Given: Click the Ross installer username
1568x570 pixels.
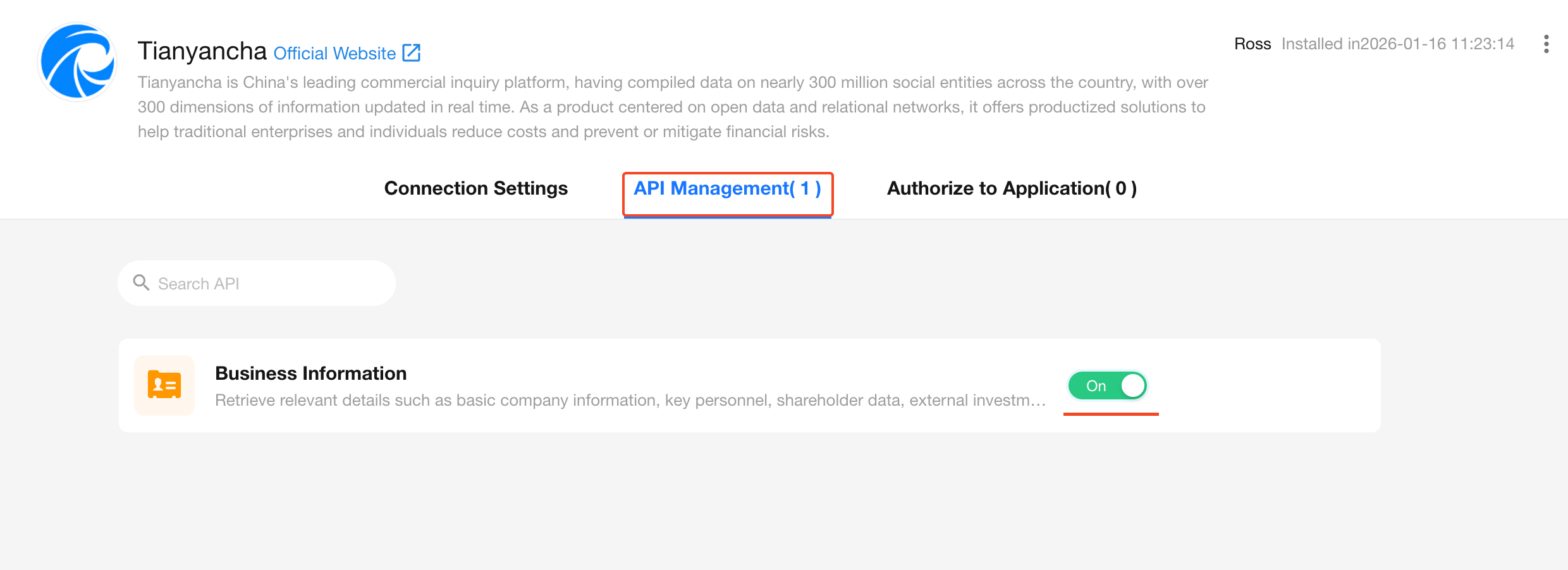Looking at the screenshot, I should point(1252,44).
